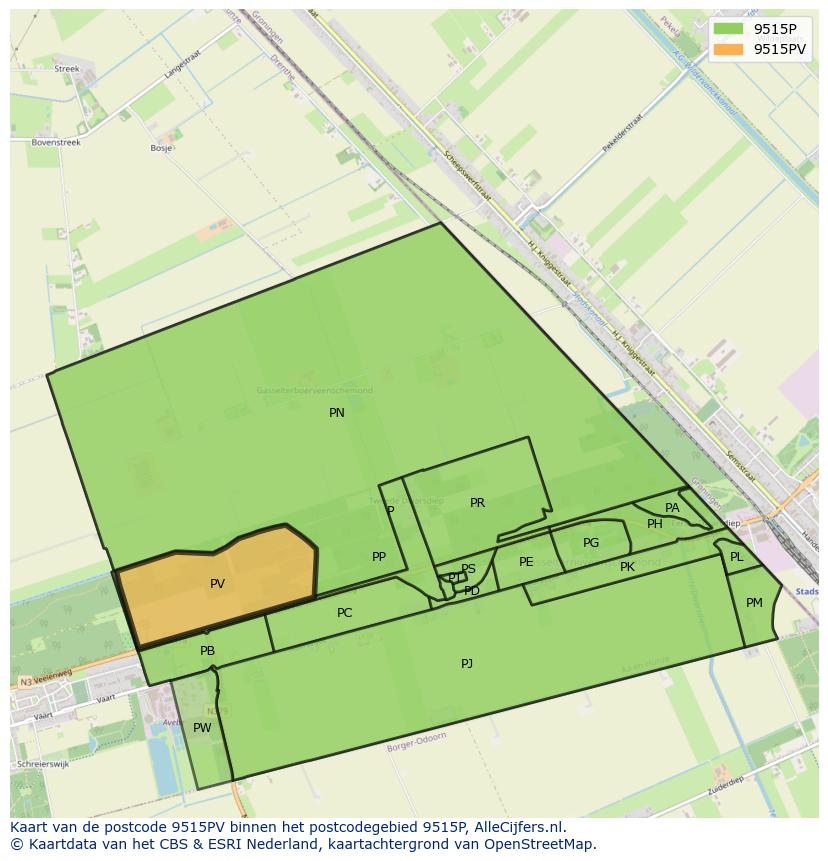
Task: Open the AlleCijfers.nl link
Action: 518,826
